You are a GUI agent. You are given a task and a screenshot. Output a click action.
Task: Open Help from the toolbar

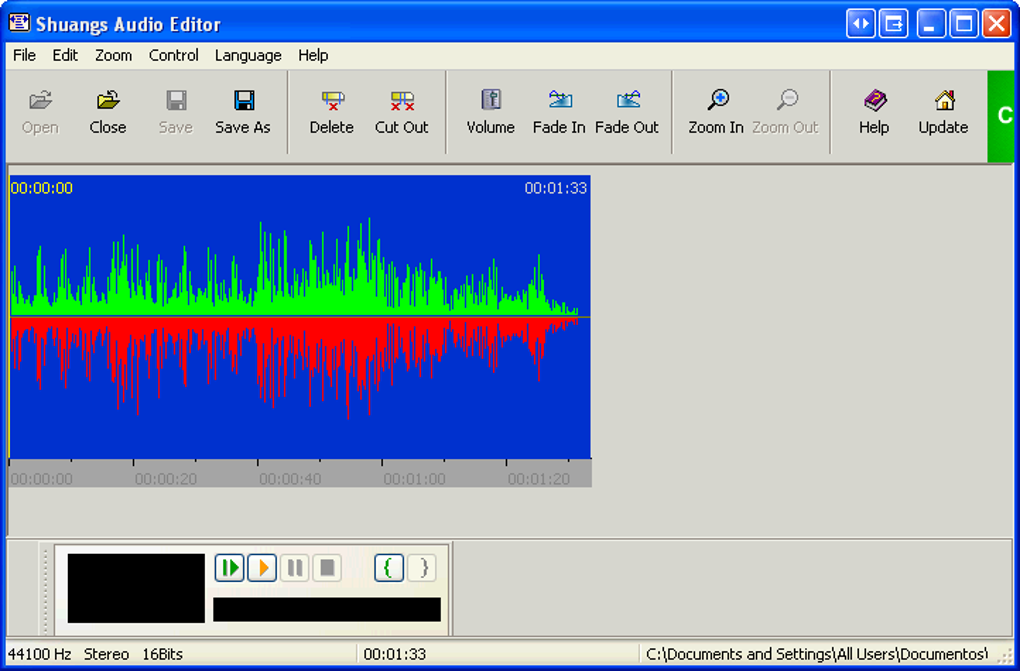coord(874,112)
